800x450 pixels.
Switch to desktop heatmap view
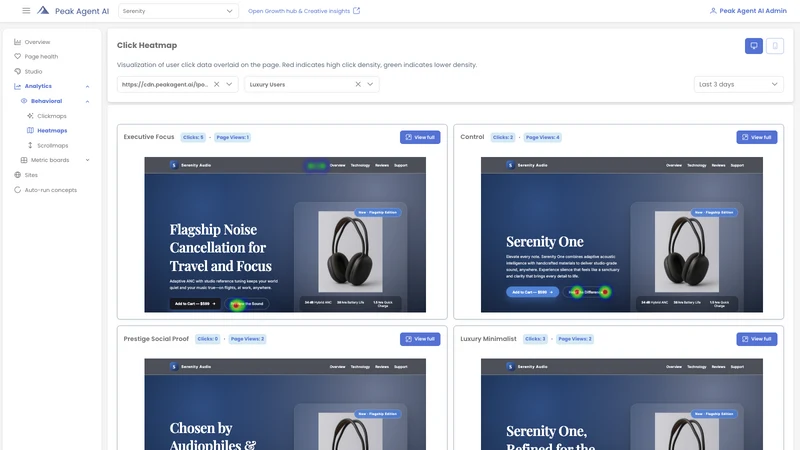754,46
